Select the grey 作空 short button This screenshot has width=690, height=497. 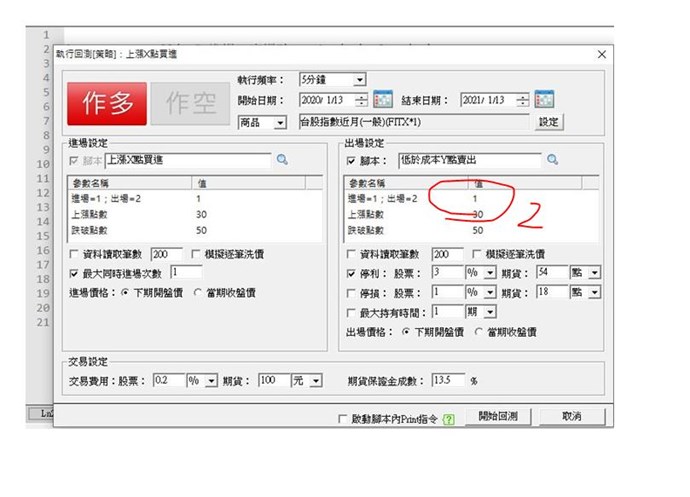click(x=190, y=100)
